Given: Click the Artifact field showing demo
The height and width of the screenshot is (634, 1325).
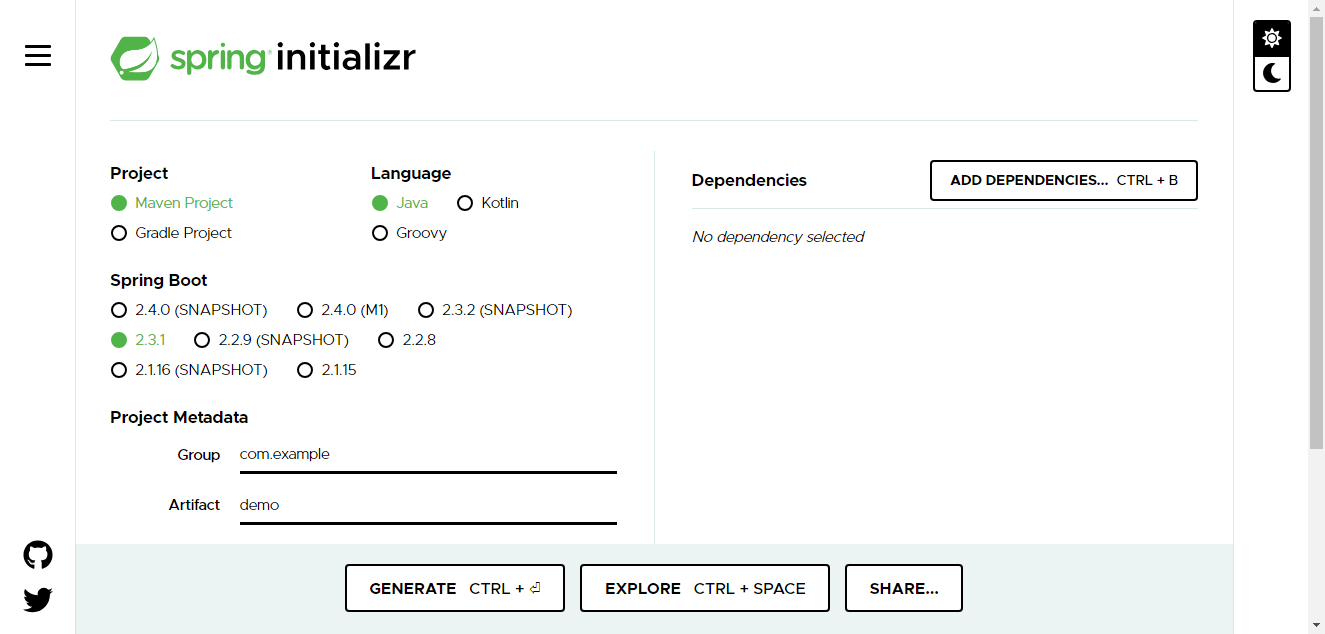Looking at the screenshot, I should pos(427,505).
